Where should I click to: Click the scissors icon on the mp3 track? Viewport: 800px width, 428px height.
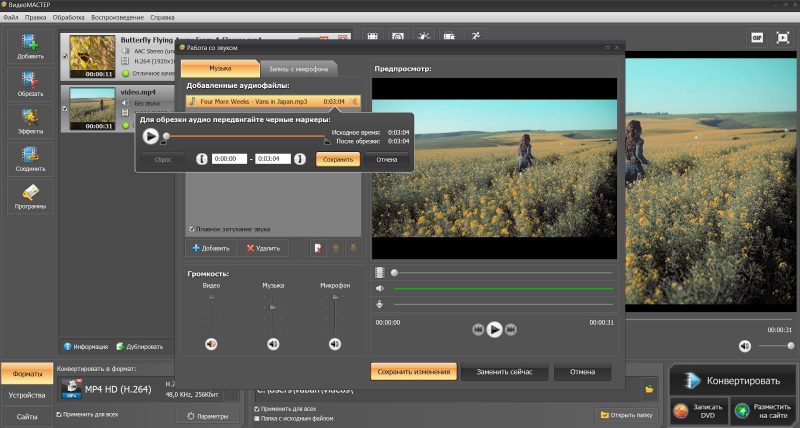[354, 101]
